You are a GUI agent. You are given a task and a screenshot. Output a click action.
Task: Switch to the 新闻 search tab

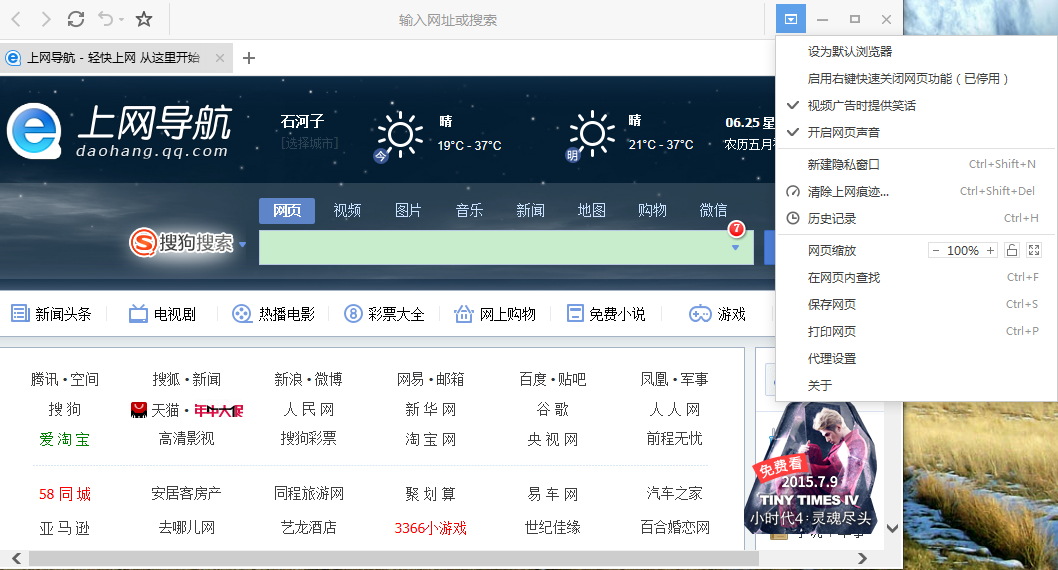(x=530, y=210)
